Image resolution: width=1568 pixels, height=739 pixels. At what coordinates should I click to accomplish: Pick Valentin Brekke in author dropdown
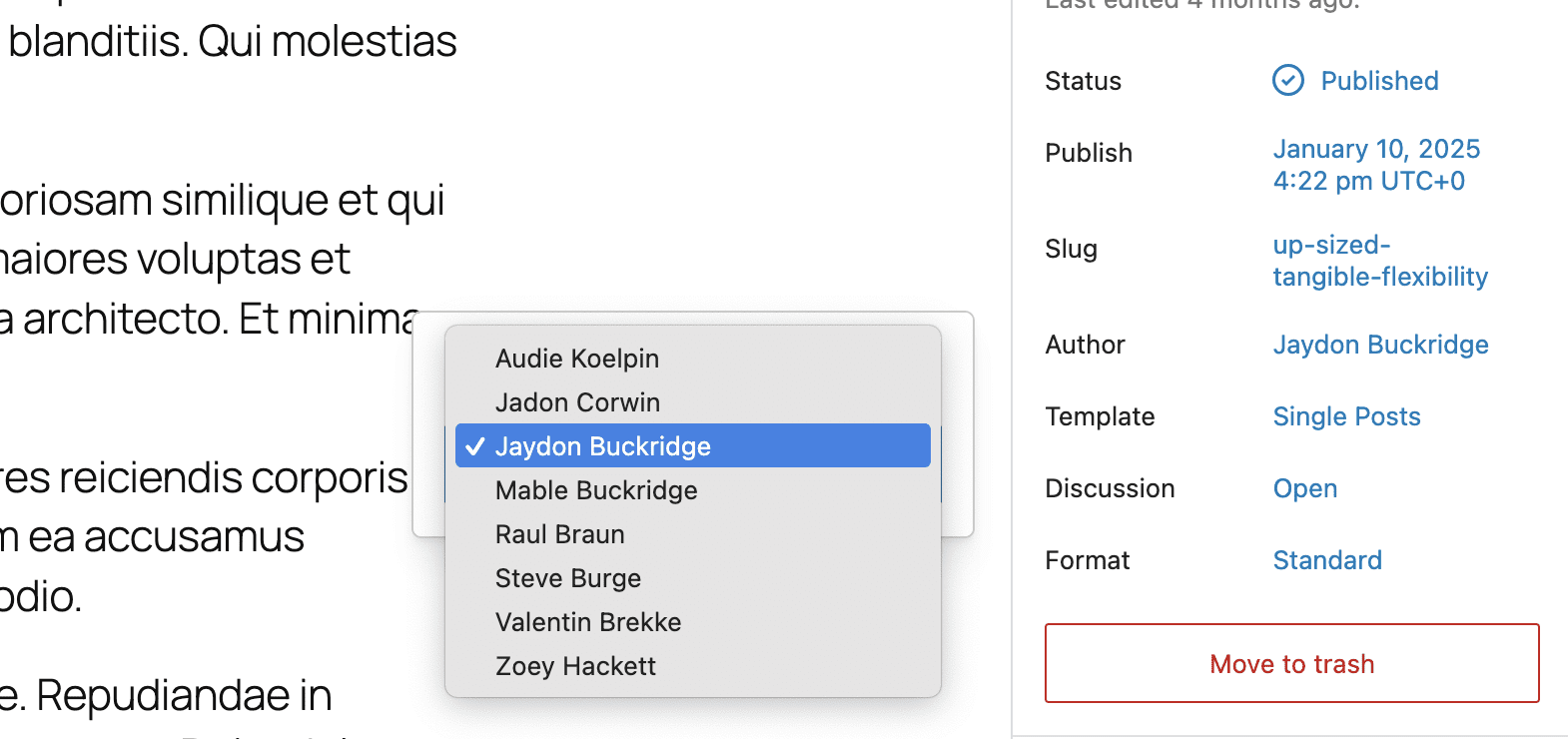click(x=588, y=622)
